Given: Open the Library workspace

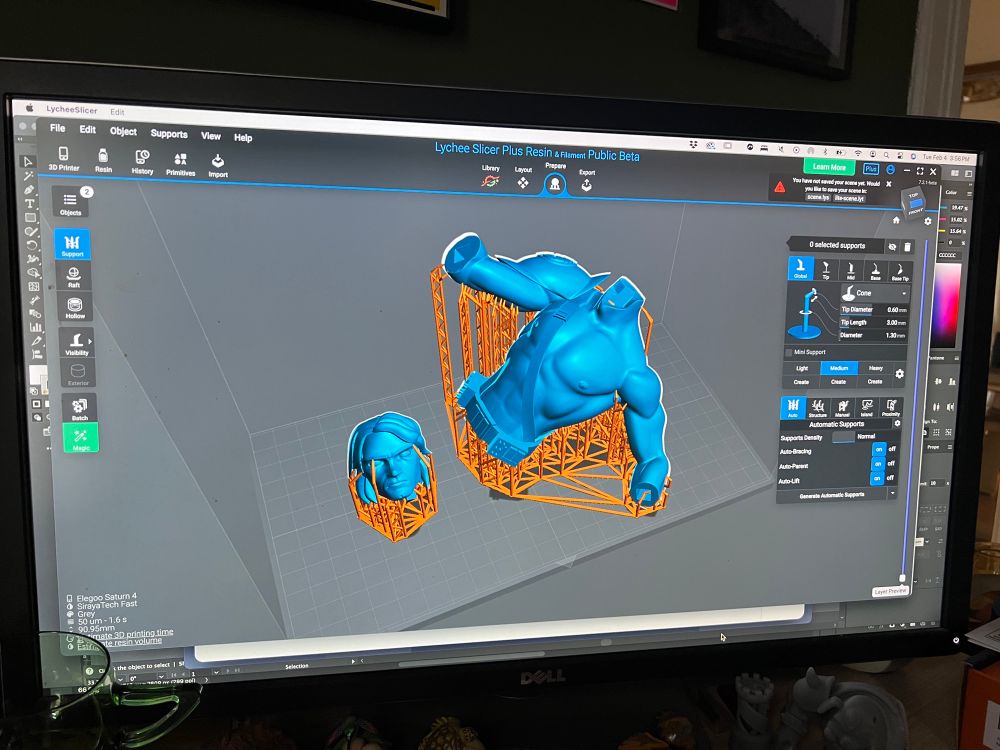Looking at the screenshot, I should tap(490, 178).
